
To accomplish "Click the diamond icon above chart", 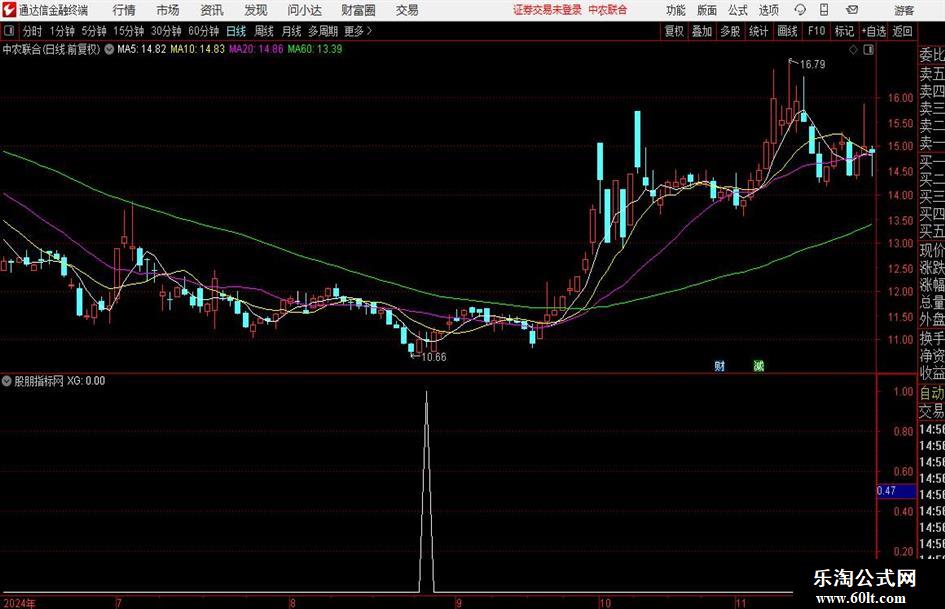I will [853, 50].
